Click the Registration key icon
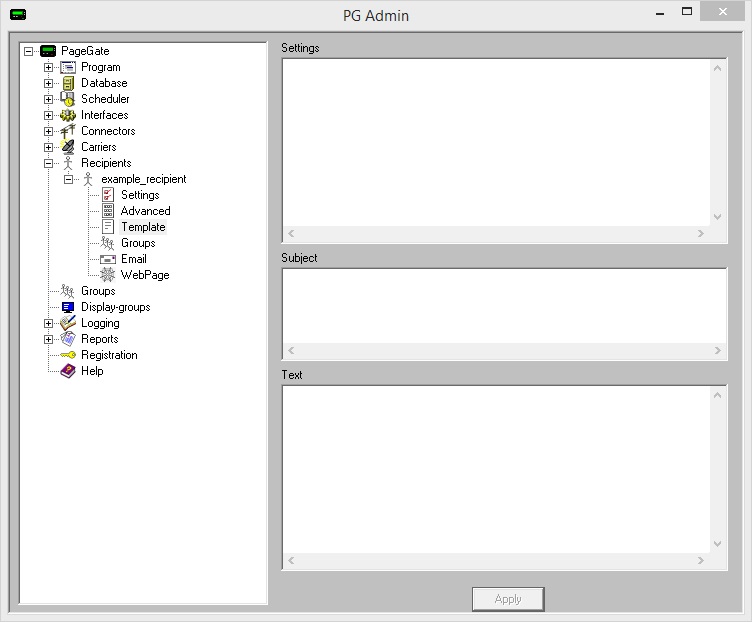 (x=68, y=355)
